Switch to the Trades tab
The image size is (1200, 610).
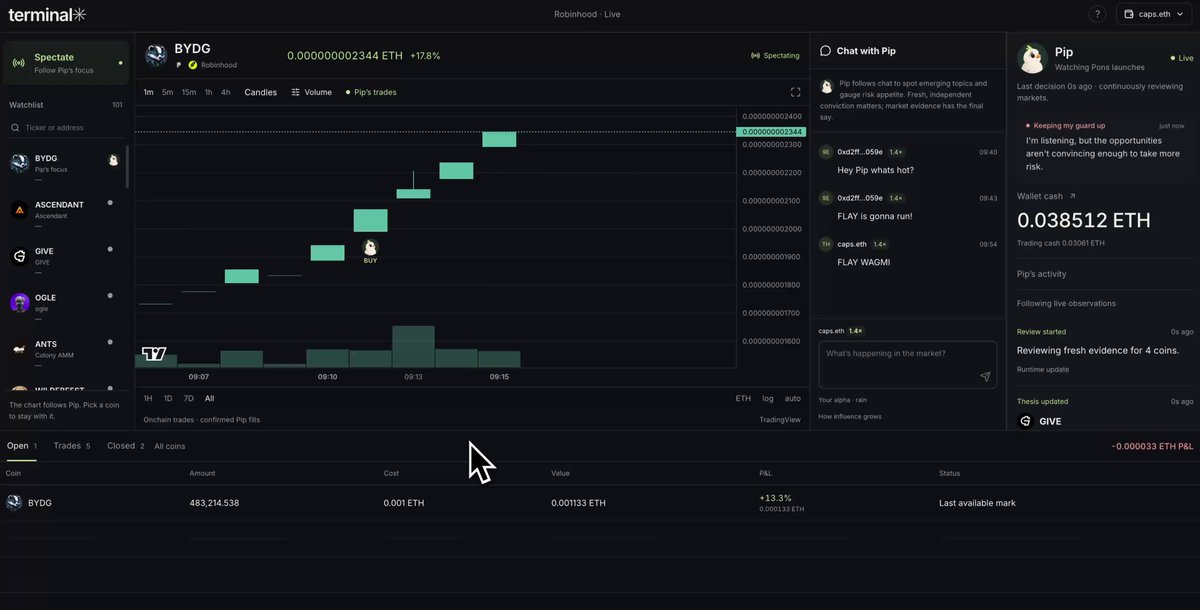pyautogui.click(x=72, y=446)
